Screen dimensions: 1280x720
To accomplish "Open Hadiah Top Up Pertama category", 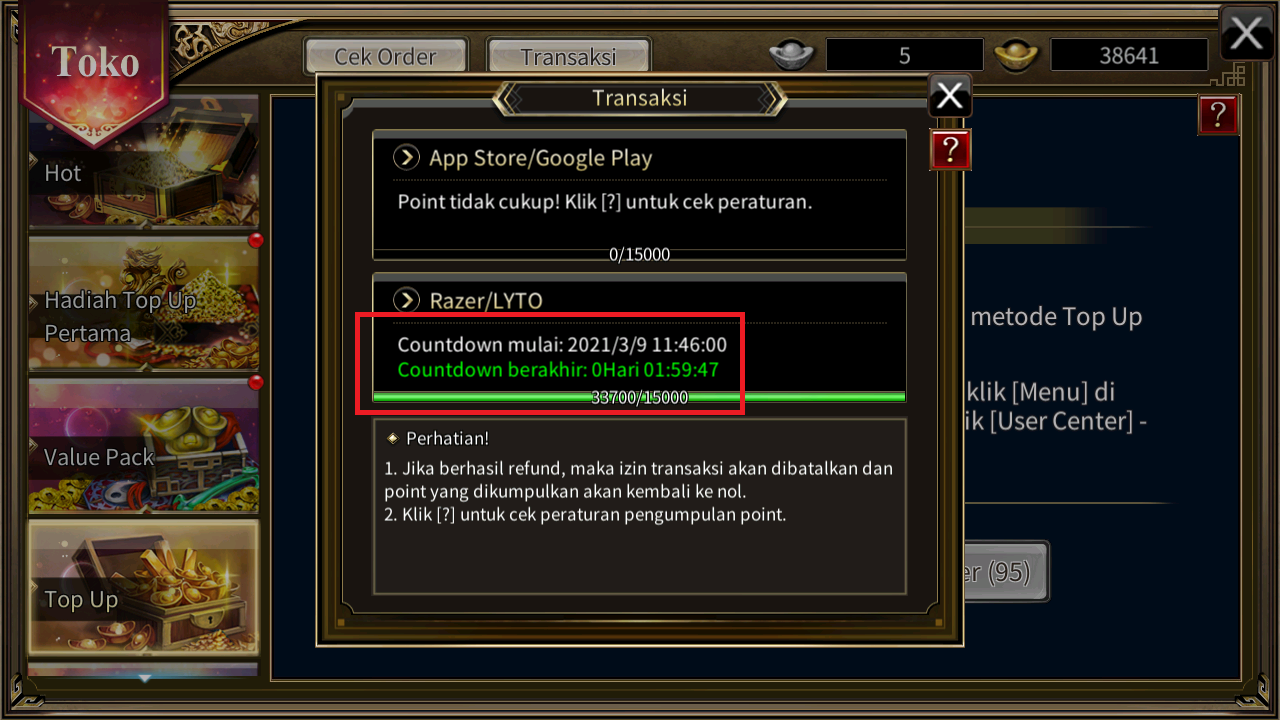I will (144, 303).
